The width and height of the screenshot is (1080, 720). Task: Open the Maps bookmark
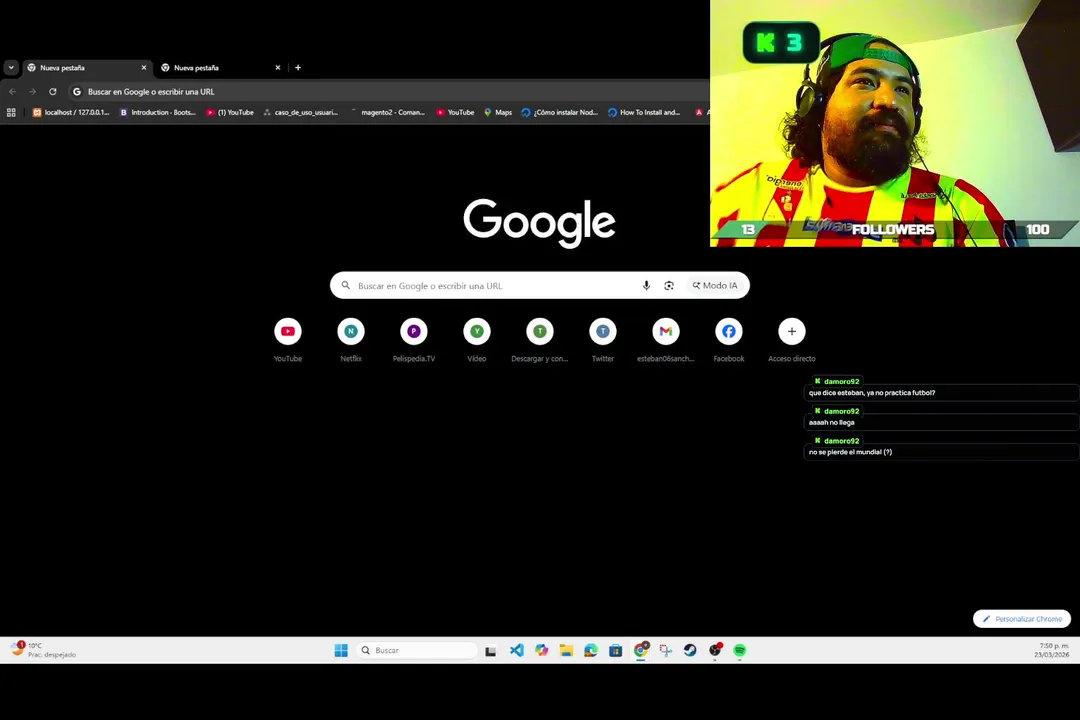(498, 112)
